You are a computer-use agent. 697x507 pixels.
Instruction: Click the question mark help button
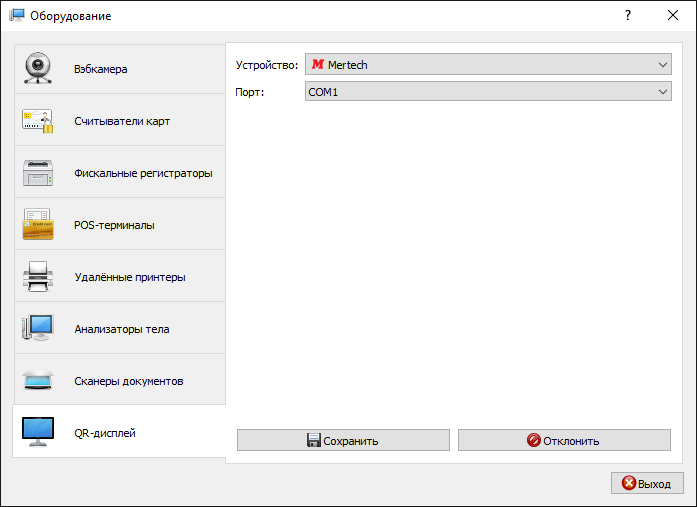tap(628, 16)
